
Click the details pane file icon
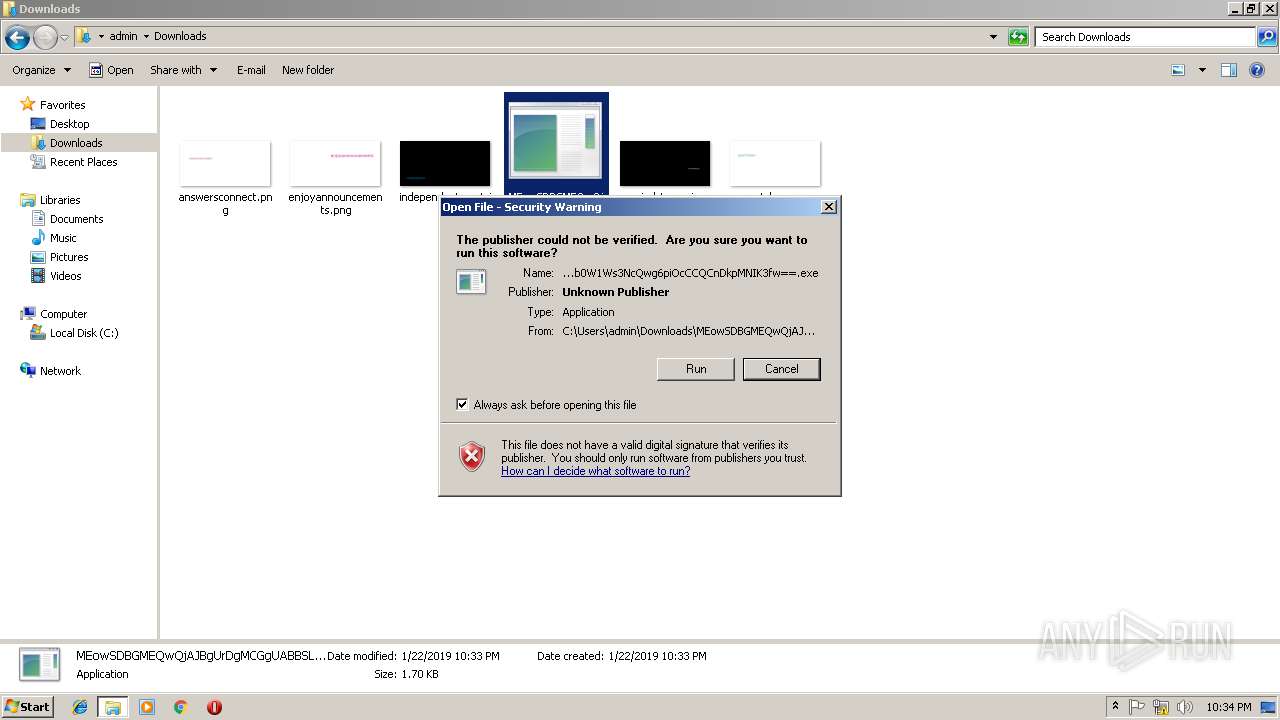click(x=40, y=664)
